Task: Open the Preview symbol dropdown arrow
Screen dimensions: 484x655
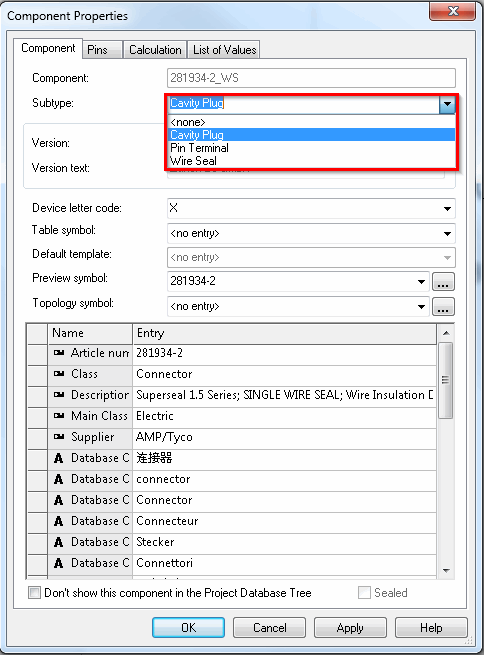Action: (421, 282)
